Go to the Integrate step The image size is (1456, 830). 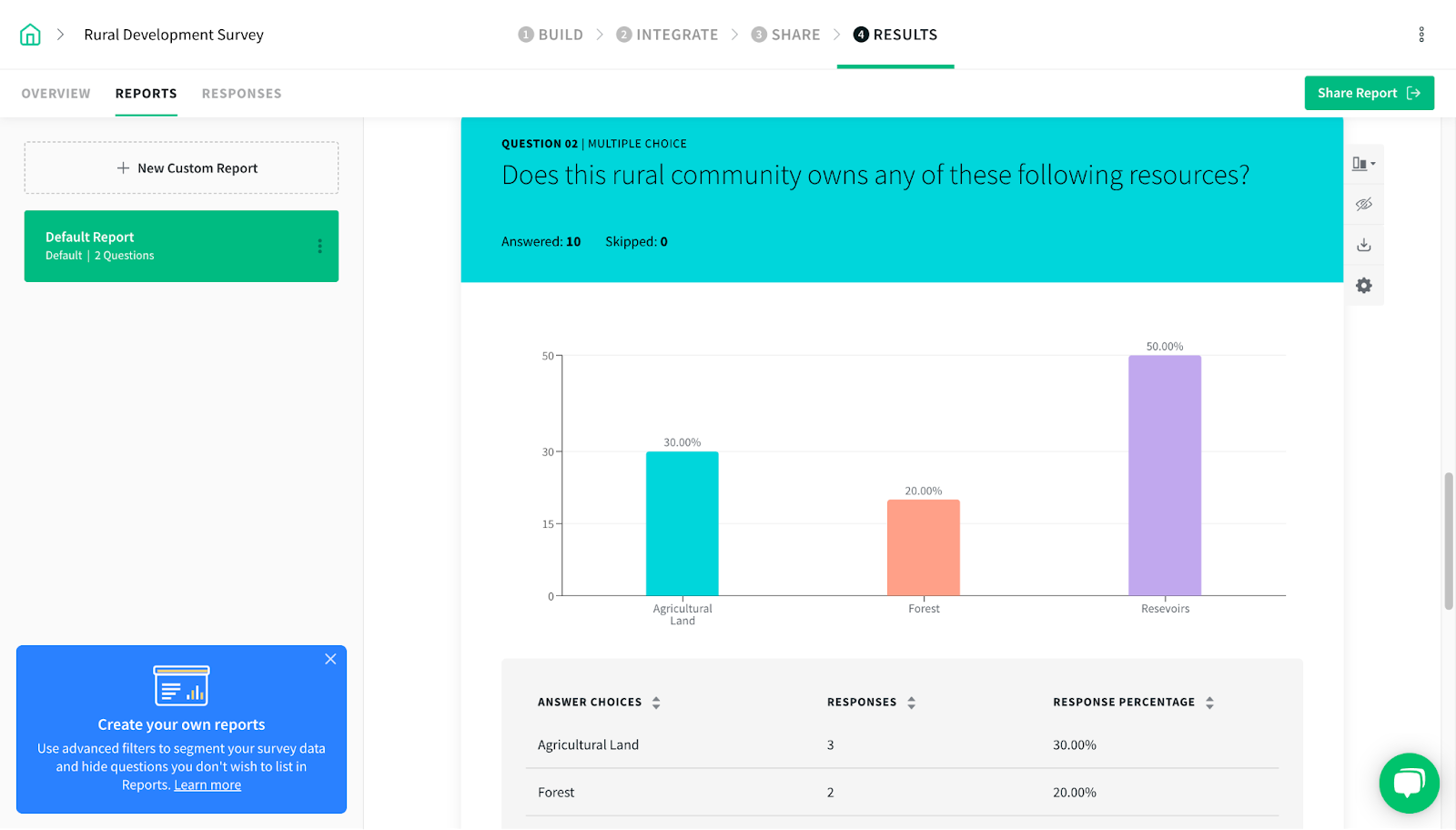click(x=667, y=35)
